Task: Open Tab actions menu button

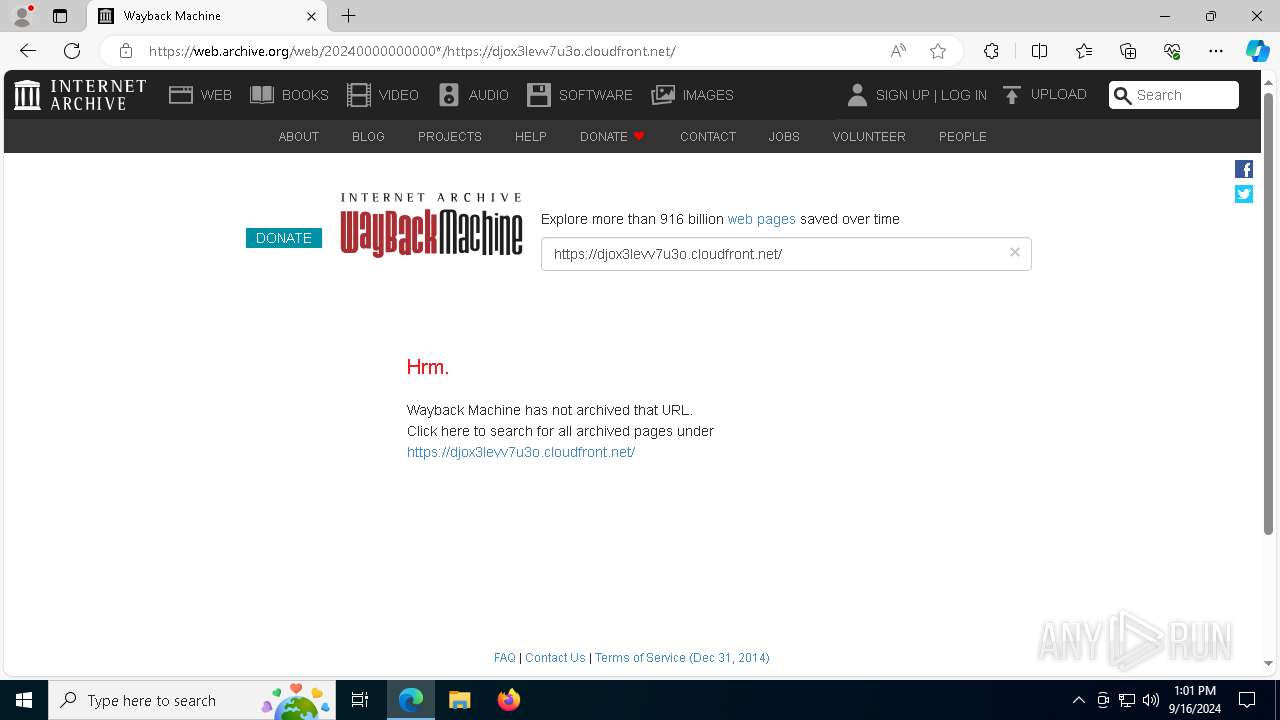Action: (x=60, y=16)
